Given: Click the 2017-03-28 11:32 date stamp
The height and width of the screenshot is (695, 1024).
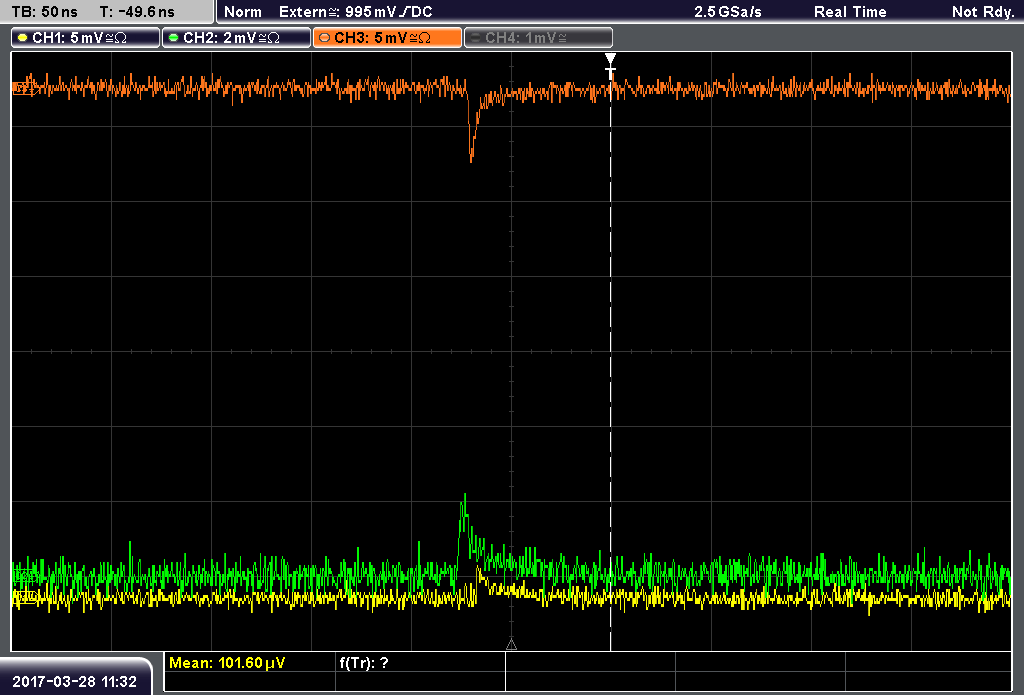Looking at the screenshot, I should tap(74, 682).
